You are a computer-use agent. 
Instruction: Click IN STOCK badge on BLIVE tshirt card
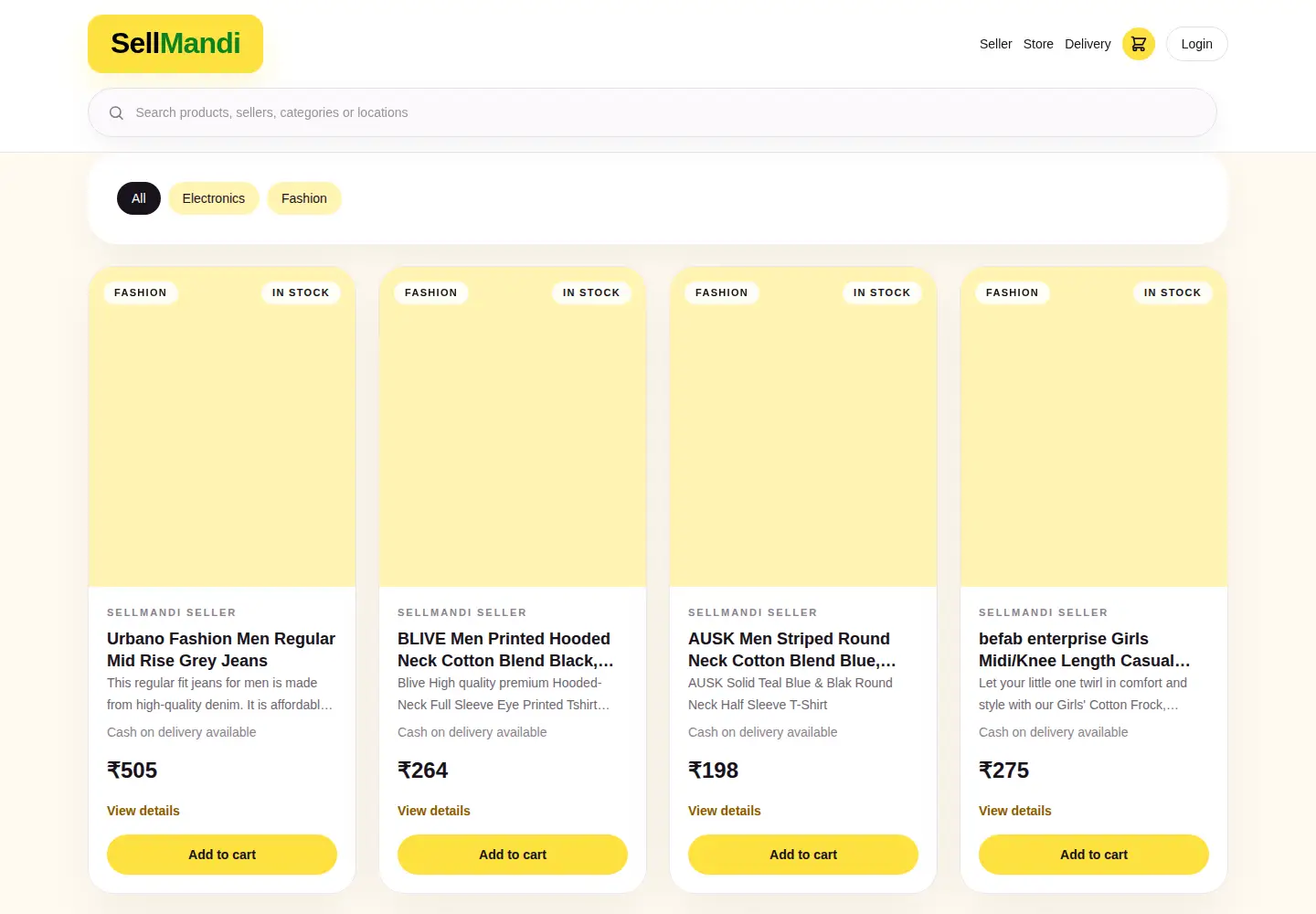click(591, 292)
